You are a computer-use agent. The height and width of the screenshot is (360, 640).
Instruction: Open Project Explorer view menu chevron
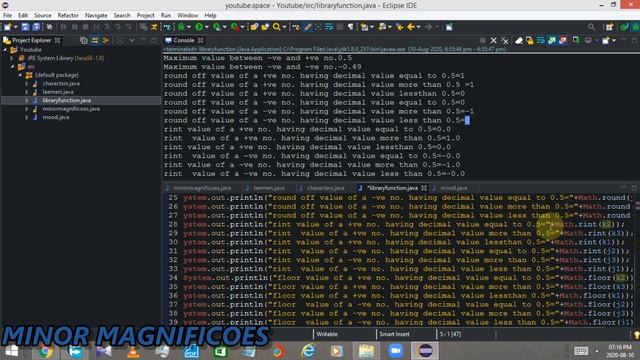(132, 40)
